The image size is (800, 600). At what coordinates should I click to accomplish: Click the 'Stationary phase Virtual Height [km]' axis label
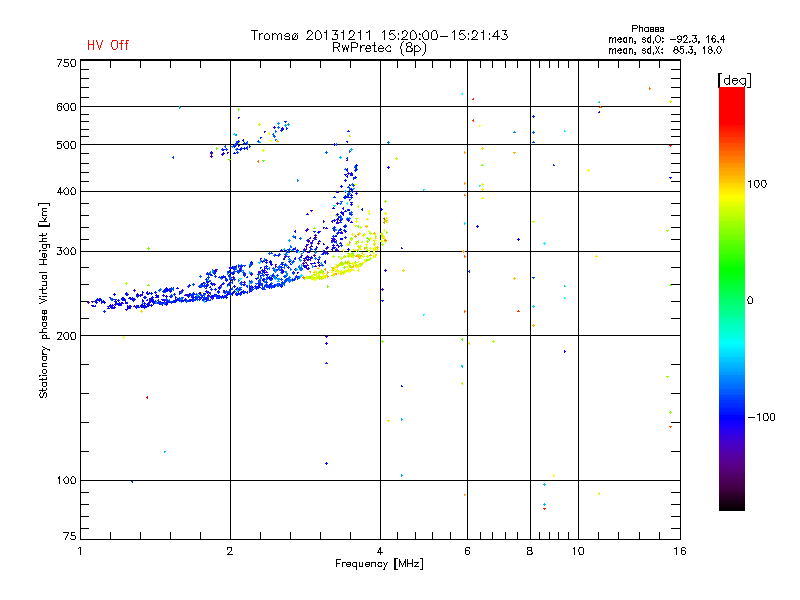43,300
